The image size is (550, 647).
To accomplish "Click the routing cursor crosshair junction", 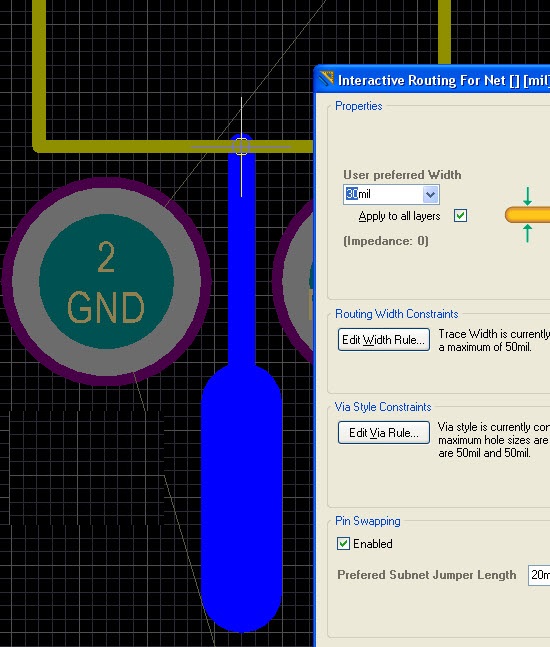I will pyautogui.click(x=242, y=146).
